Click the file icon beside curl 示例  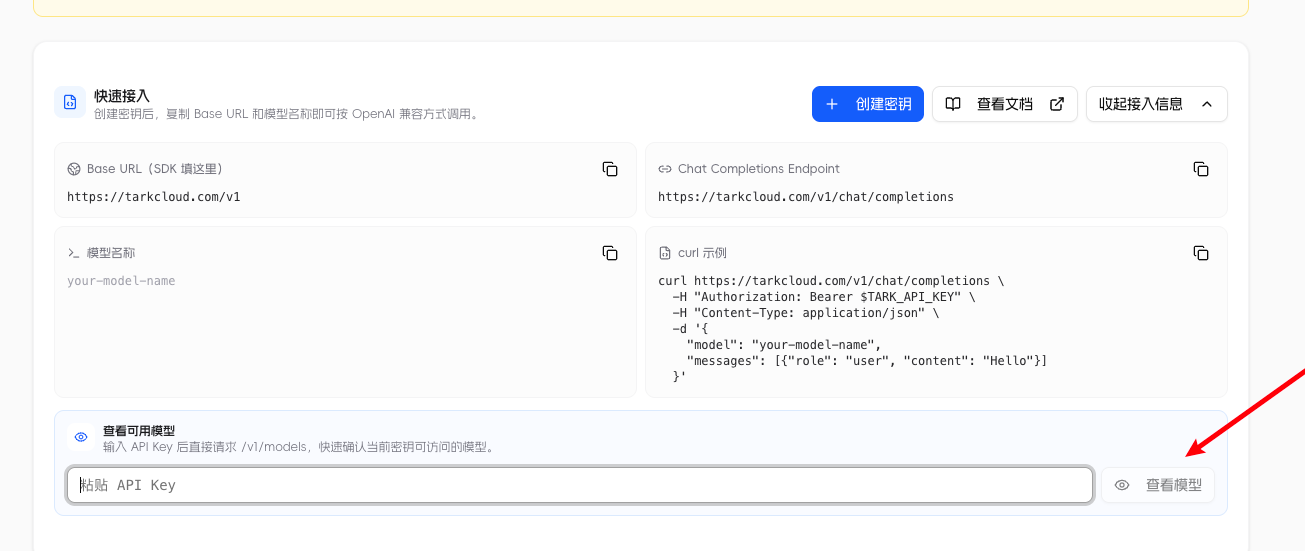pyautogui.click(x=665, y=253)
